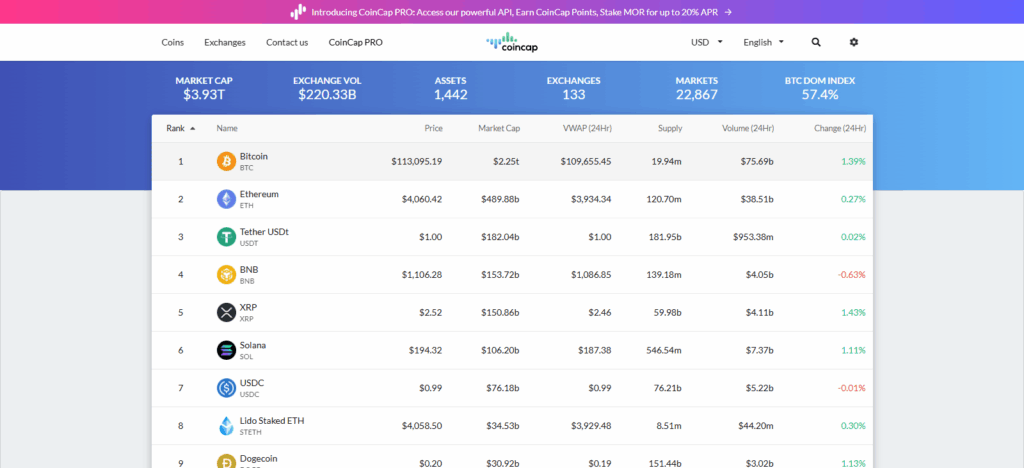Click the Bitcoin coin icon
Image resolution: width=1024 pixels, height=468 pixels.
coord(226,161)
